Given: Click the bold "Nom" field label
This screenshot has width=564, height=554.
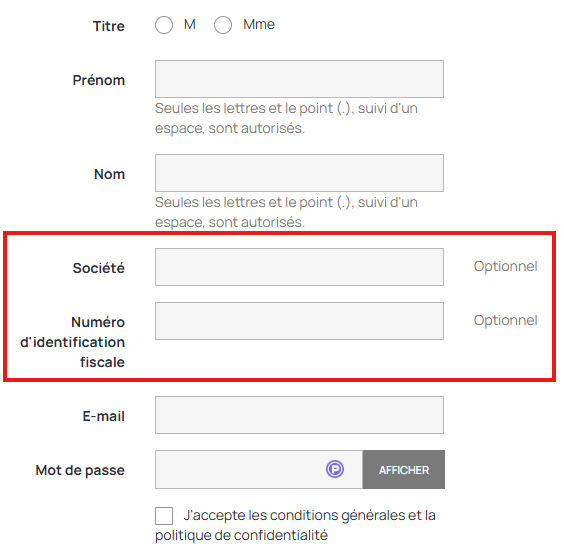Looking at the screenshot, I should (109, 174).
